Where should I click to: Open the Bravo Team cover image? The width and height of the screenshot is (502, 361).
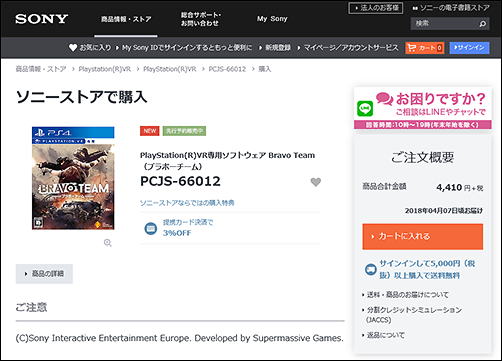(73, 178)
